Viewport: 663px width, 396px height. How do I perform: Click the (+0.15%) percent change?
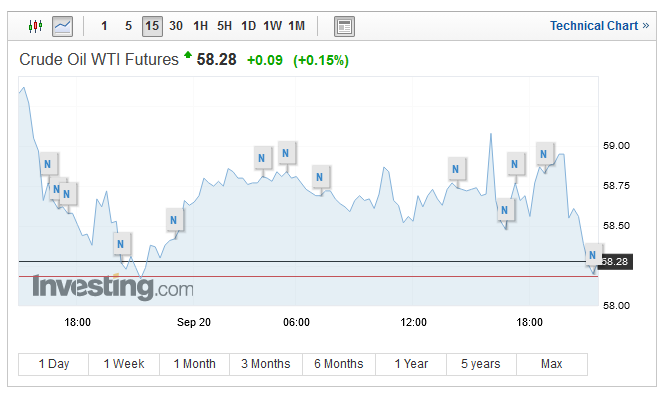coord(321,60)
